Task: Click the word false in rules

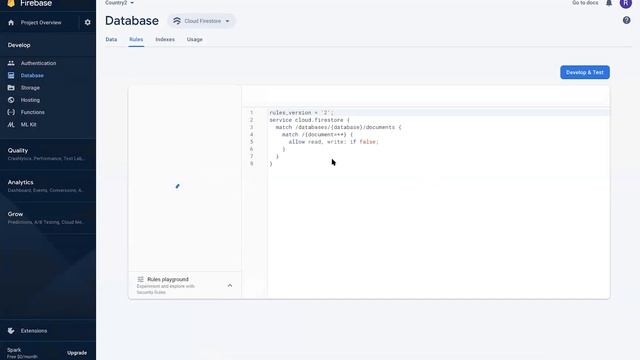Action: click(x=368, y=142)
